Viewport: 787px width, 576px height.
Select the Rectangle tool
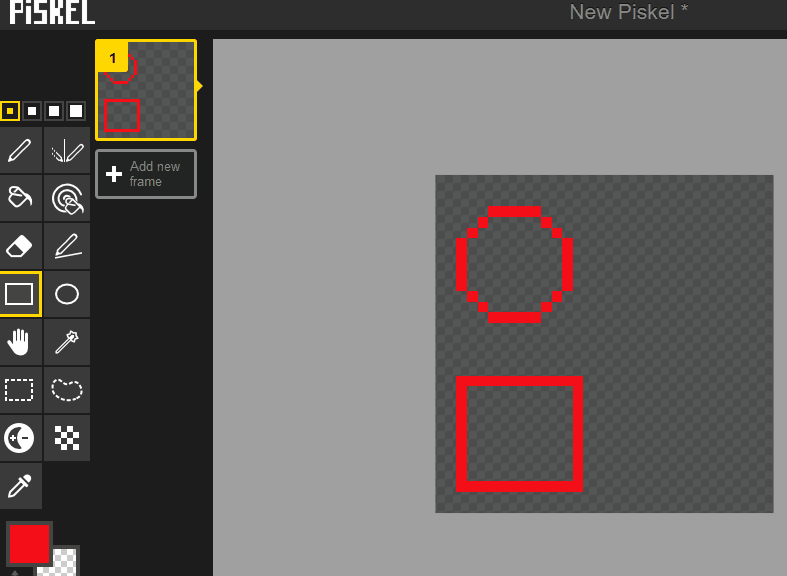pos(20,294)
